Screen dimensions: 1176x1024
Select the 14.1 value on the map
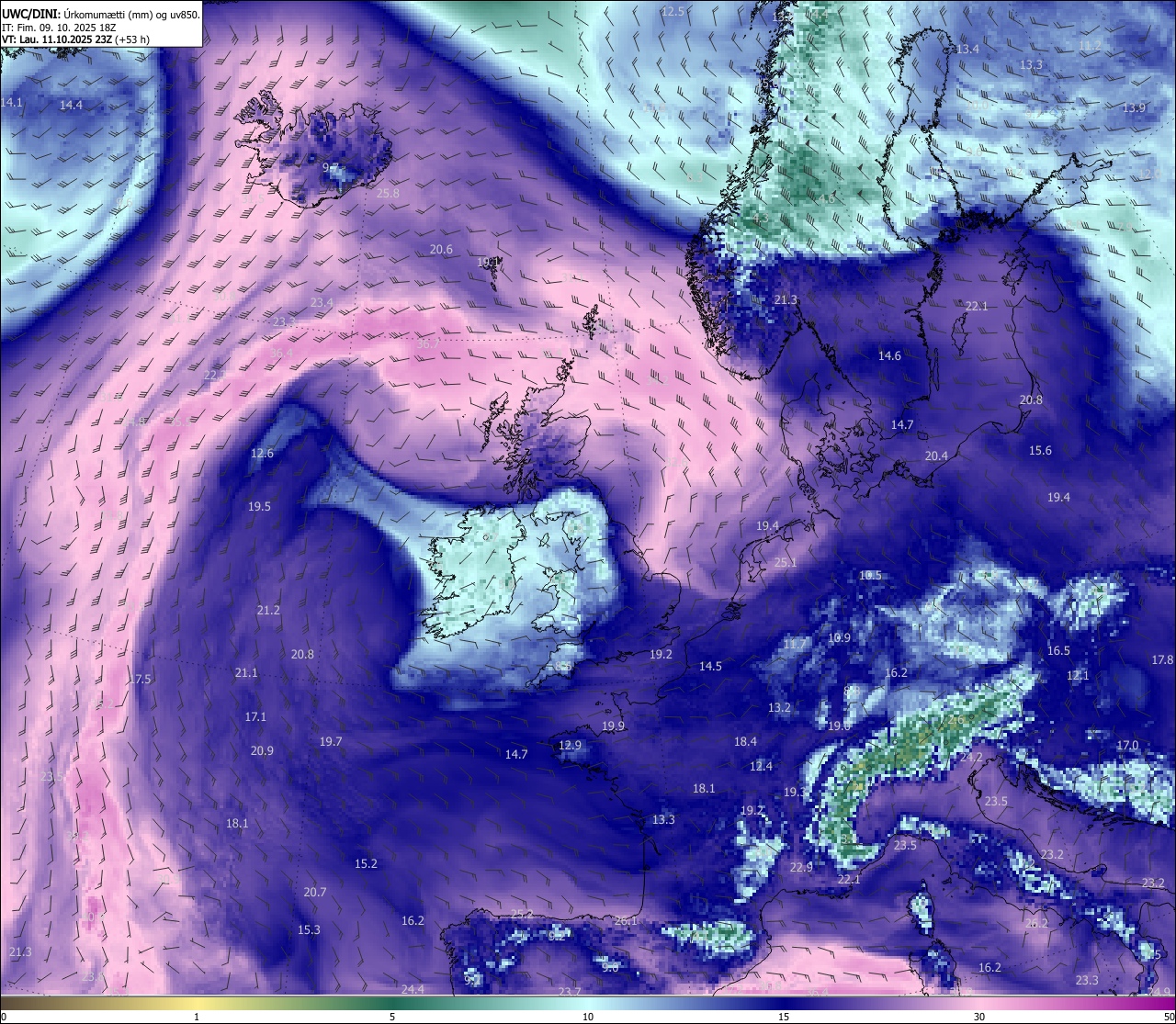pos(12,103)
